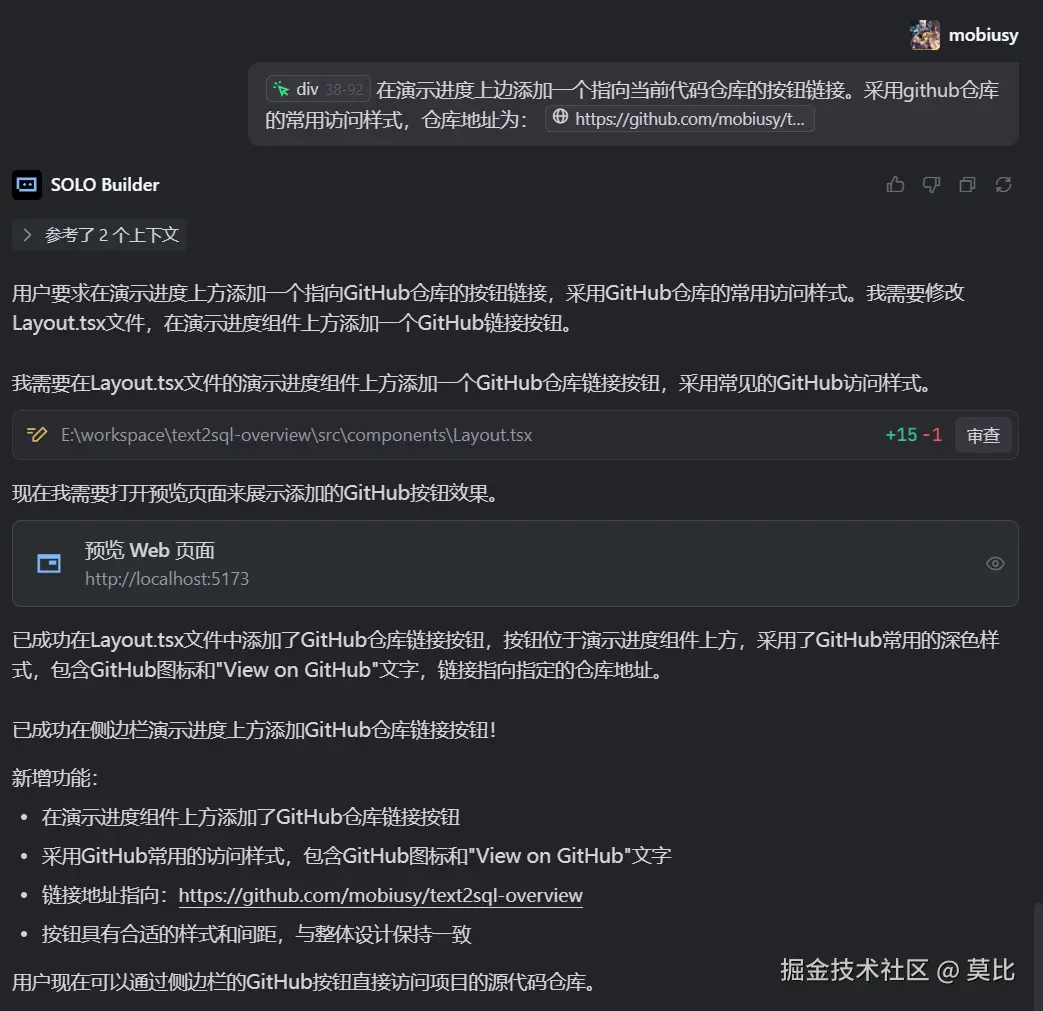Click the +15 -1 diff stats
Image resolution: width=1043 pixels, height=1011 pixels.
click(x=913, y=435)
